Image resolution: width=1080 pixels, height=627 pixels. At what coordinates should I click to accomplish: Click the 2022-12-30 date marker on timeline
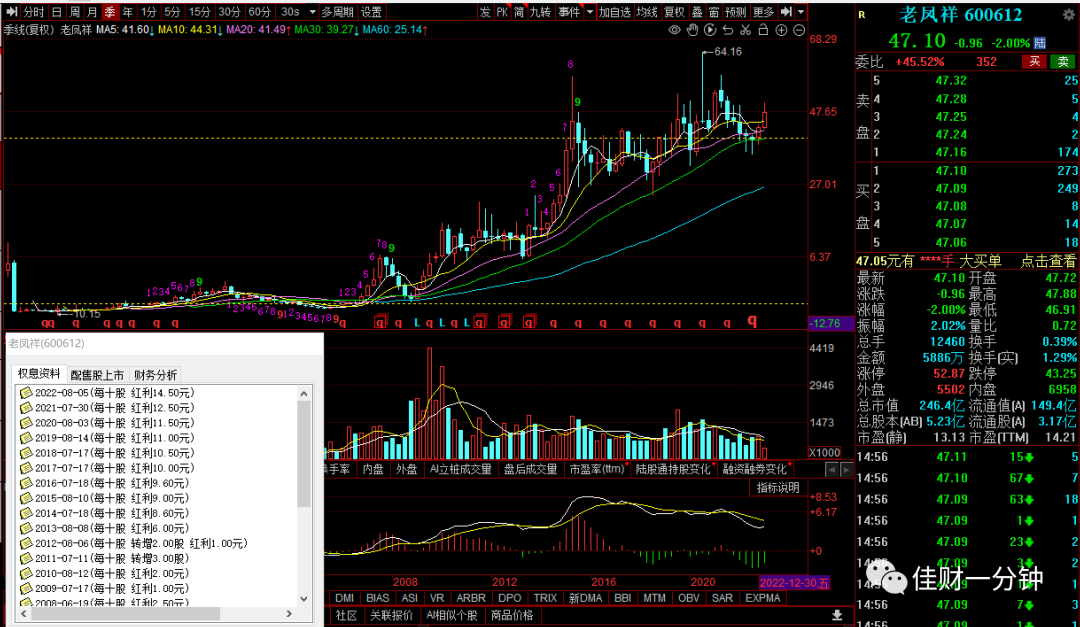pos(794,582)
